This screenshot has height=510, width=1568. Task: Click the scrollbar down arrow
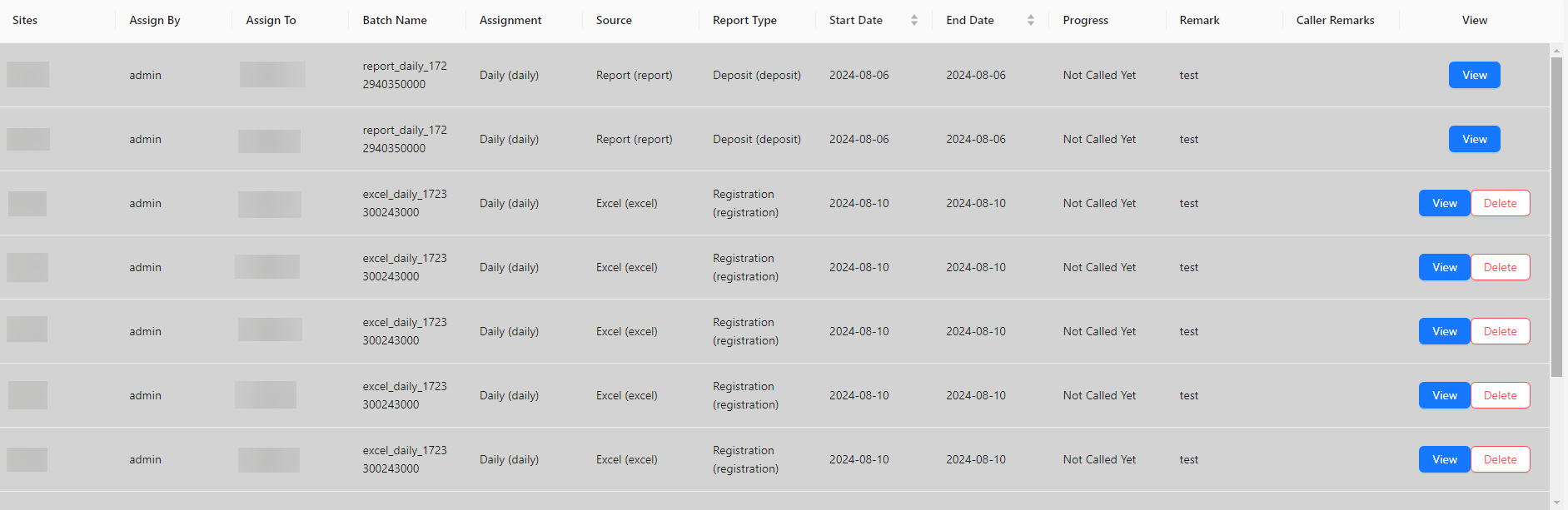1556,503
